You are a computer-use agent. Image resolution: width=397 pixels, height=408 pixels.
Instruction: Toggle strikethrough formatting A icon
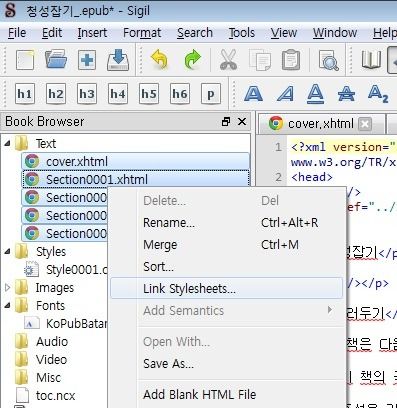pyautogui.click(x=346, y=93)
